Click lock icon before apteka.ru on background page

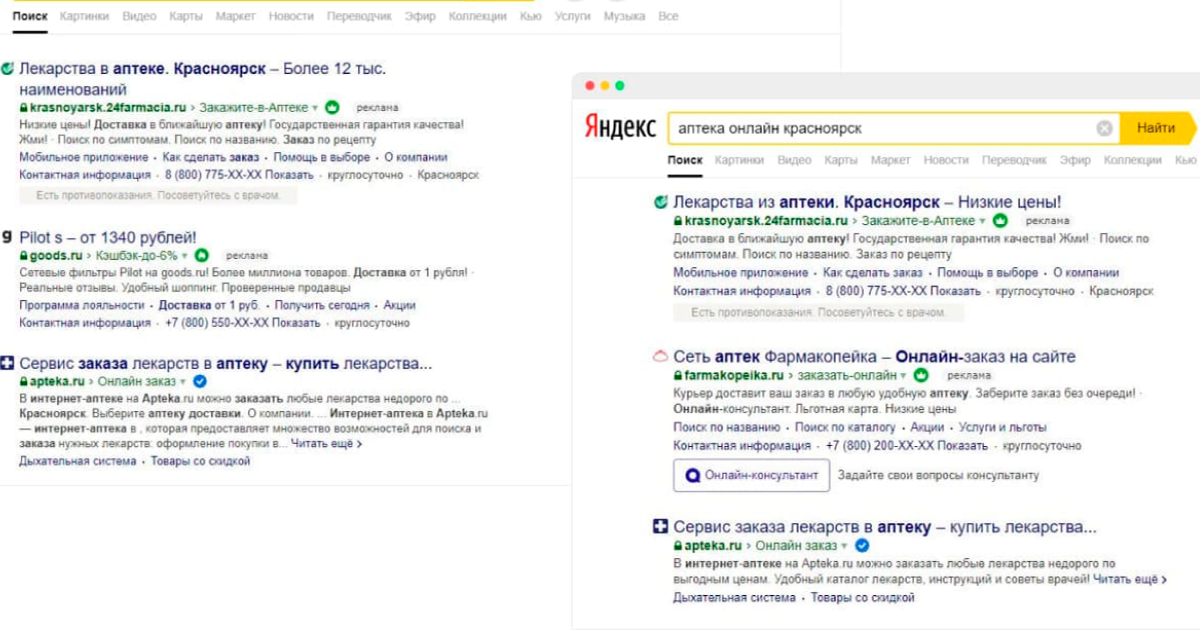click(x=23, y=382)
